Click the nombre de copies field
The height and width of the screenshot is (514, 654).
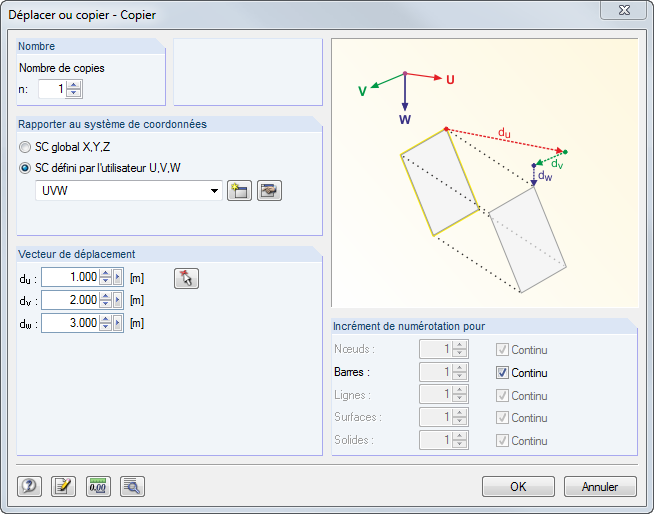tap(53, 89)
